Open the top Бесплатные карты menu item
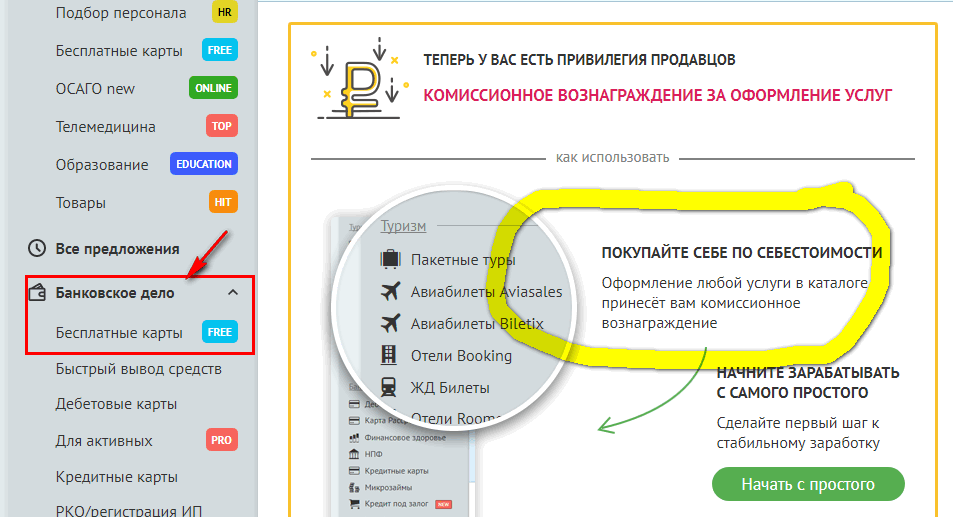This screenshot has width=953, height=517. (119, 50)
